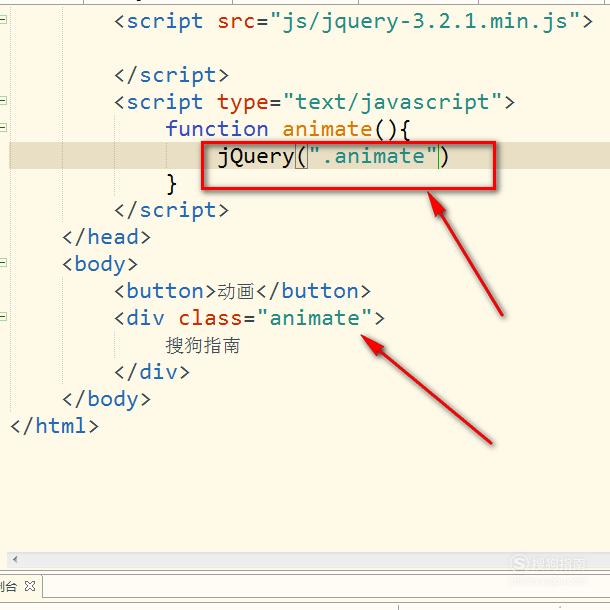The width and height of the screenshot is (610, 610).
Task: Place cursor on the word jQuery
Action: (256, 156)
